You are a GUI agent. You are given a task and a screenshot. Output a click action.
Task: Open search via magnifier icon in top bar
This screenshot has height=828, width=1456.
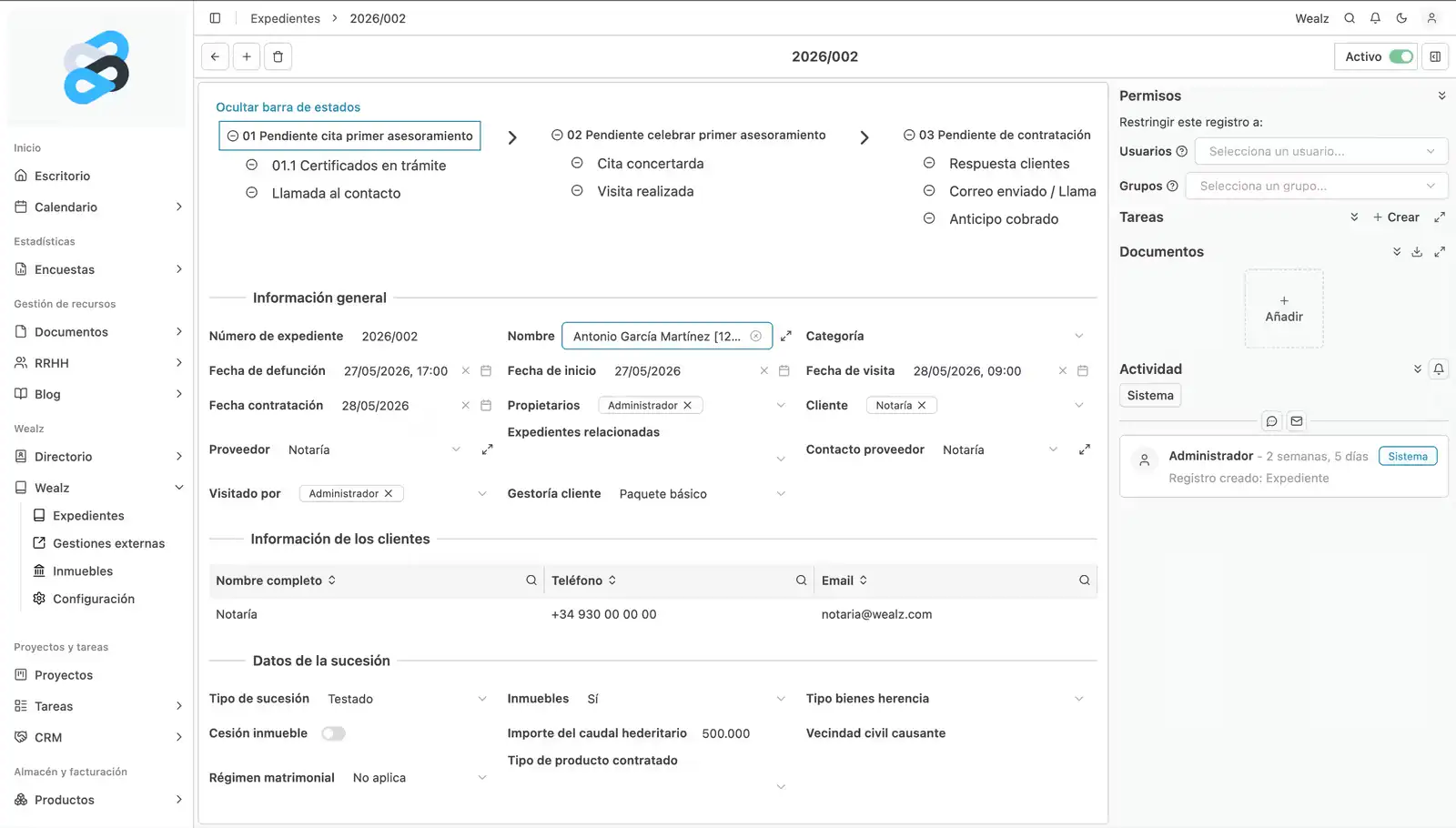coord(1350,18)
